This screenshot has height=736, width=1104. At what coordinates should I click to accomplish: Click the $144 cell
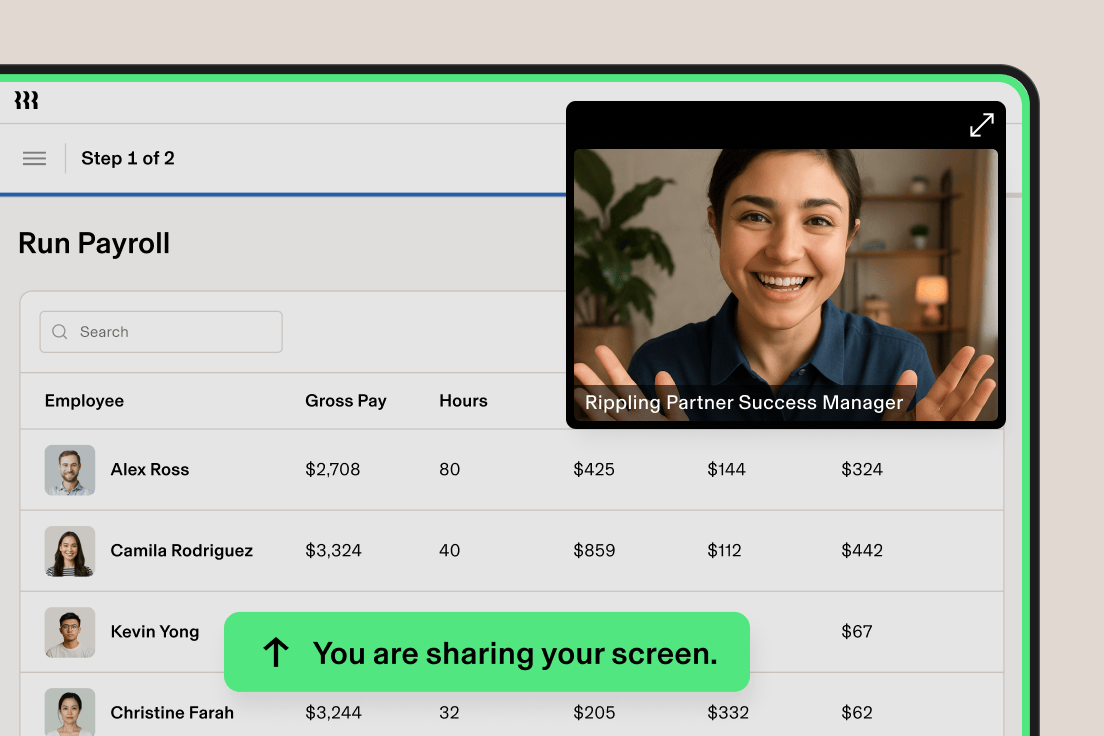[x=727, y=470]
